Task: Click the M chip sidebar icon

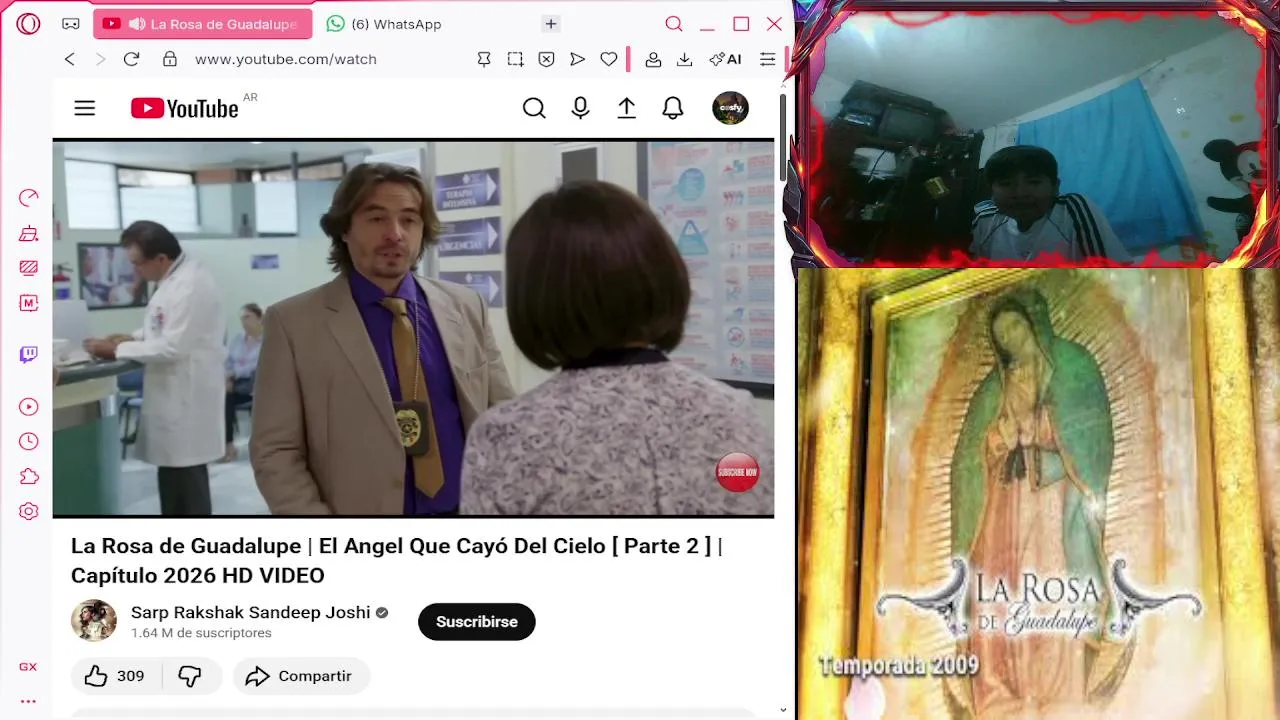Action: [x=28, y=303]
